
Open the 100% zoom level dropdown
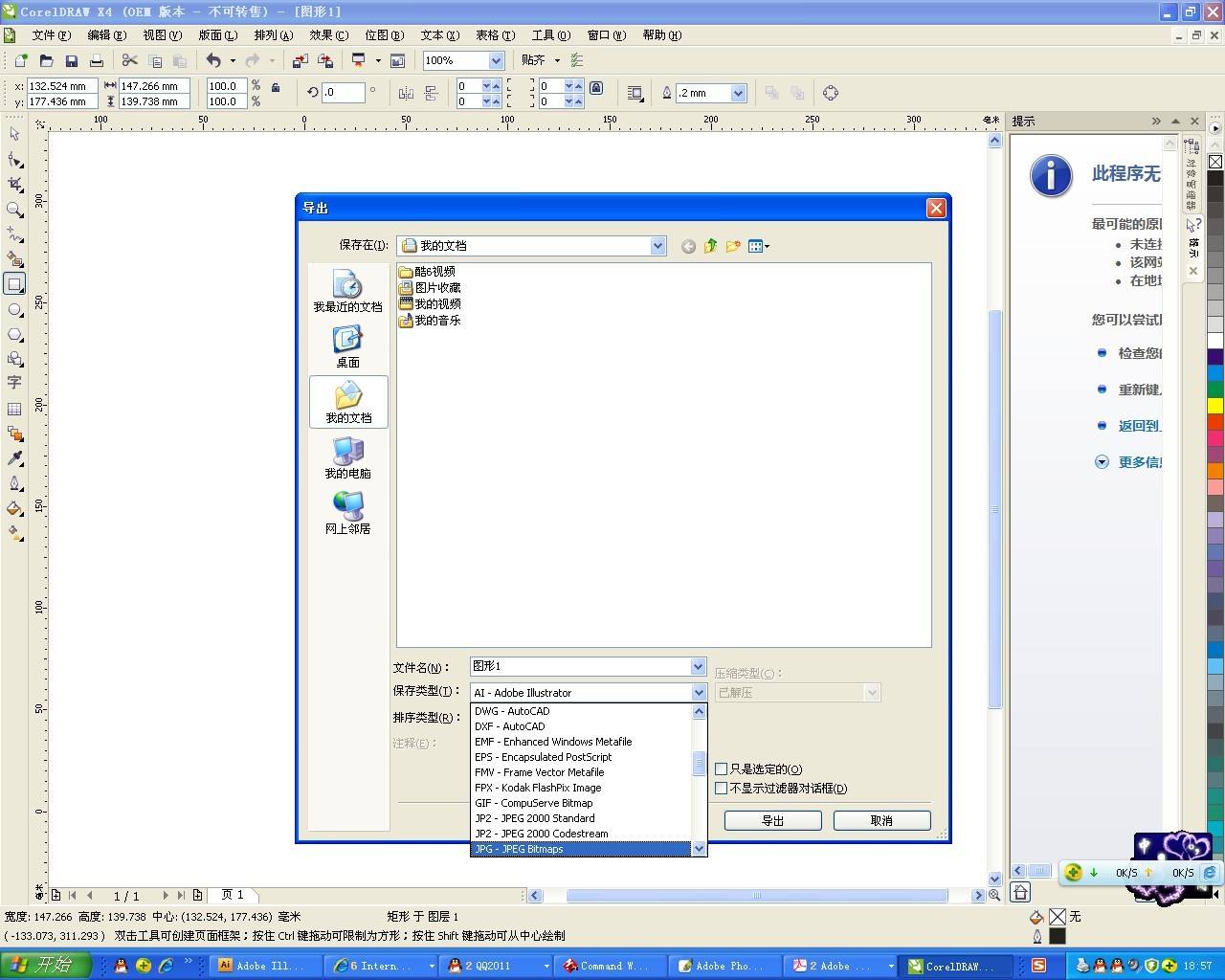click(496, 60)
